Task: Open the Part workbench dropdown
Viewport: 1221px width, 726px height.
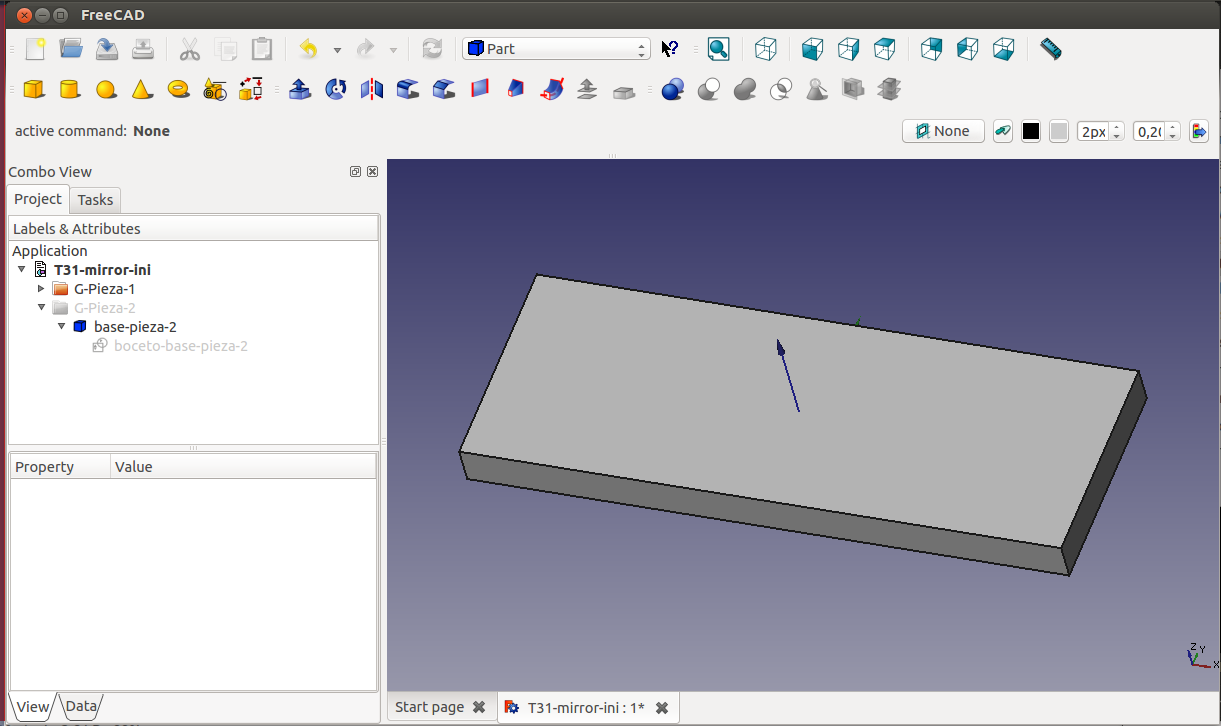Action: [556, 49]
